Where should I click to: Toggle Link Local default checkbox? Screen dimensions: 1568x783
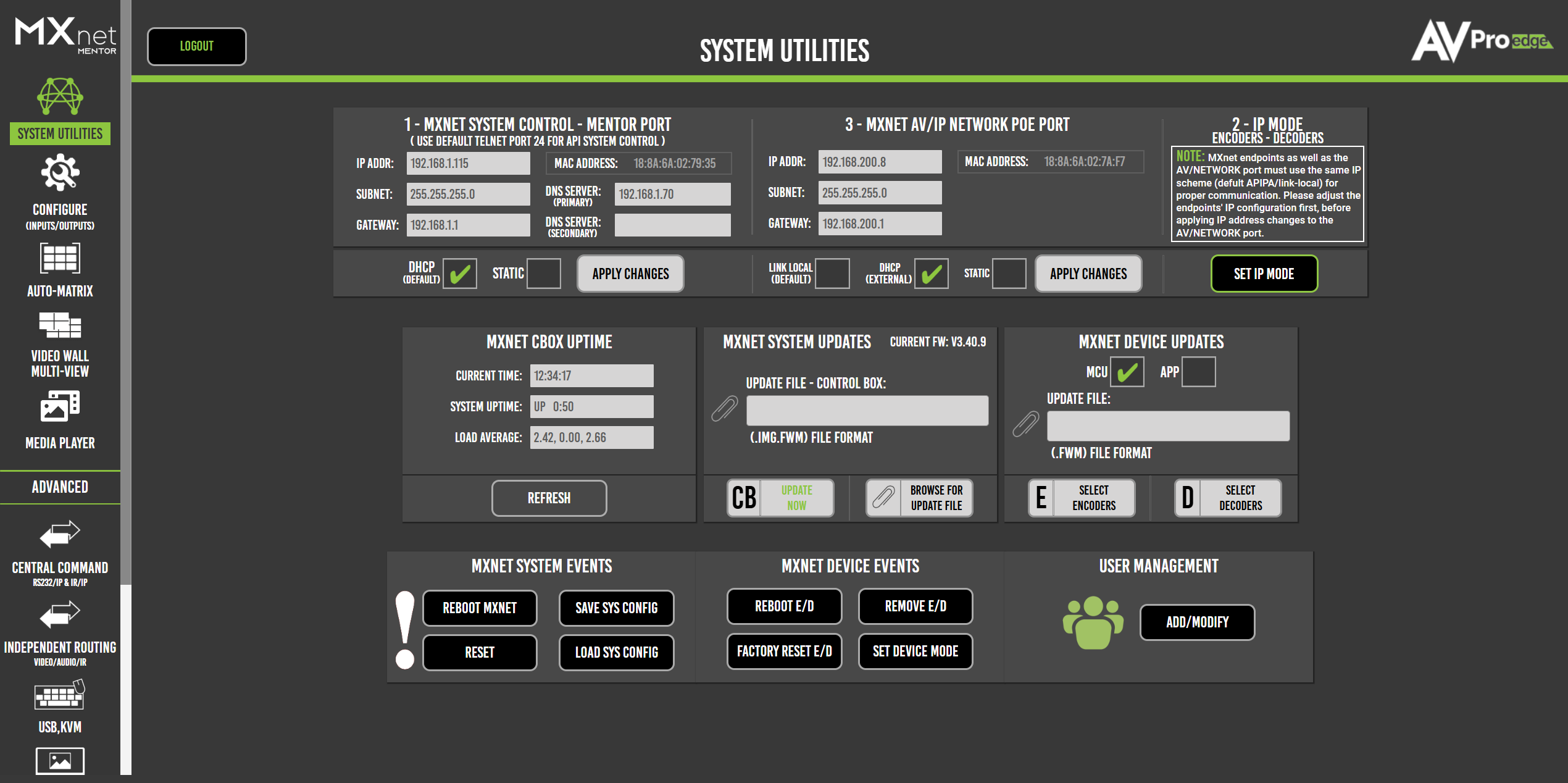[x=832, y=274]
